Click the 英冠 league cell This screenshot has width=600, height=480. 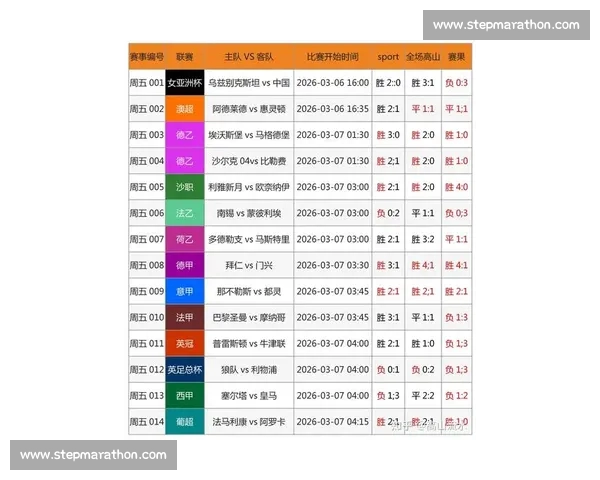pyautogui.click(x=185, y=343)
